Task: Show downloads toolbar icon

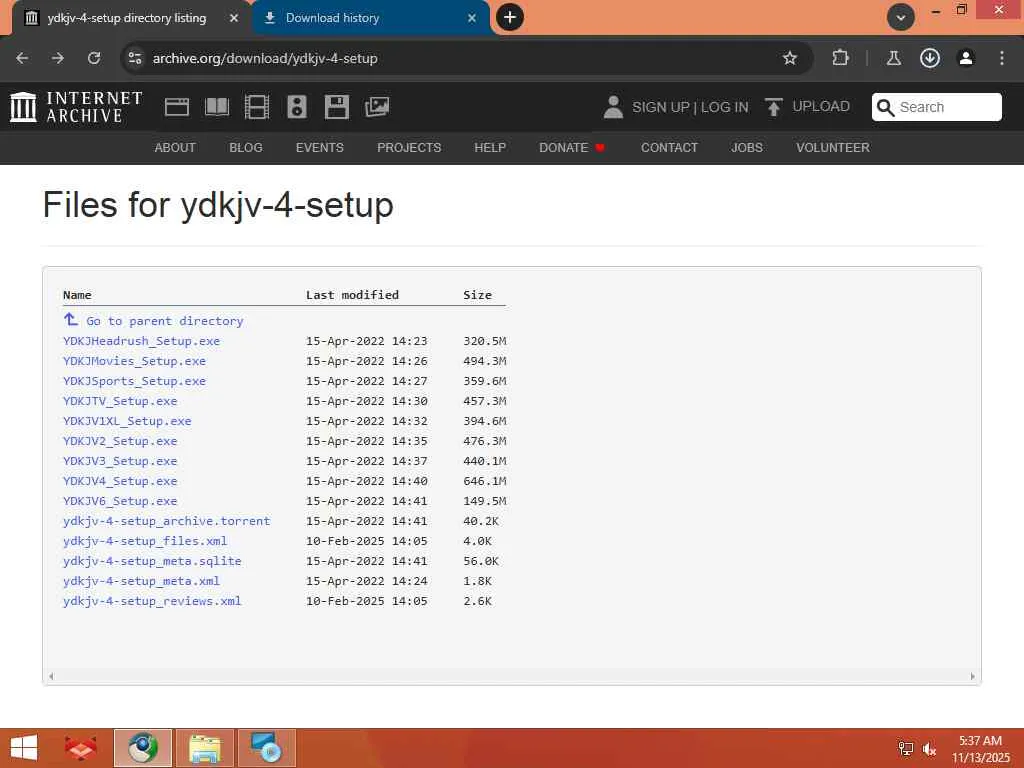Action: 929,58
